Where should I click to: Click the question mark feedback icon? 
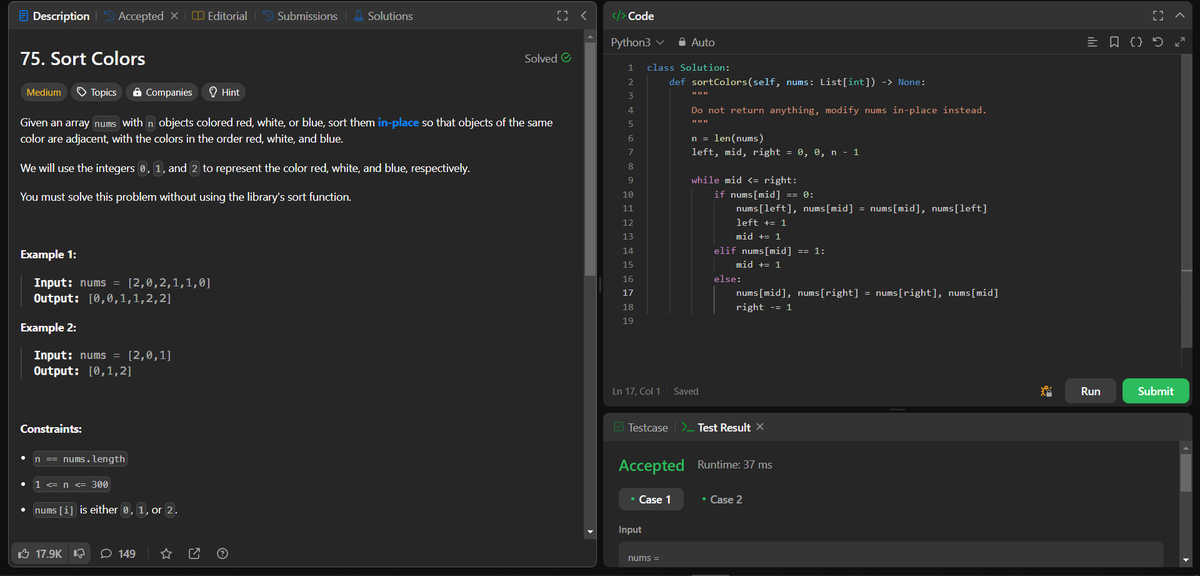point(221,553)
